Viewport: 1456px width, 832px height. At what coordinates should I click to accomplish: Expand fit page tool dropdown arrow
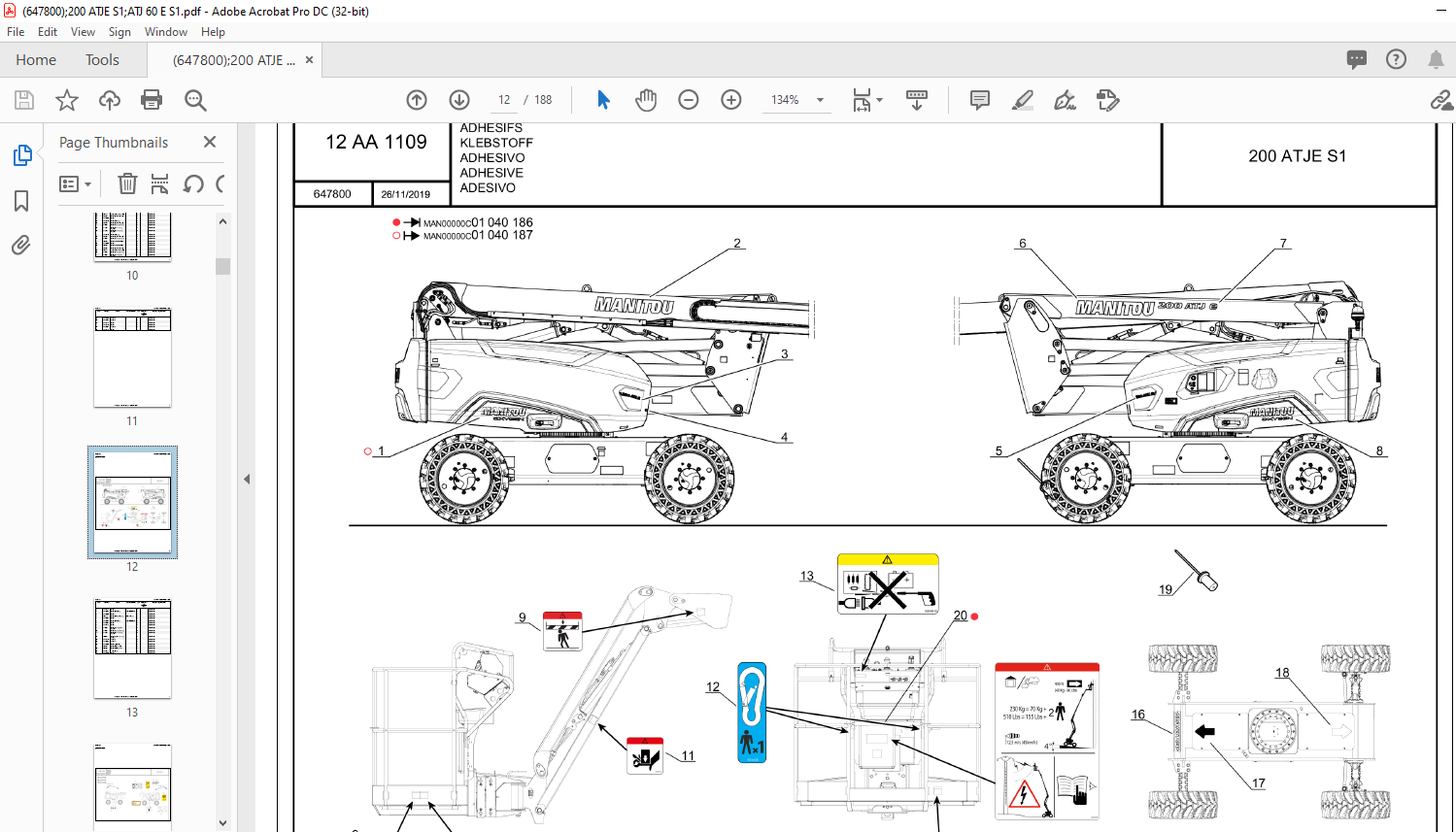880,100
